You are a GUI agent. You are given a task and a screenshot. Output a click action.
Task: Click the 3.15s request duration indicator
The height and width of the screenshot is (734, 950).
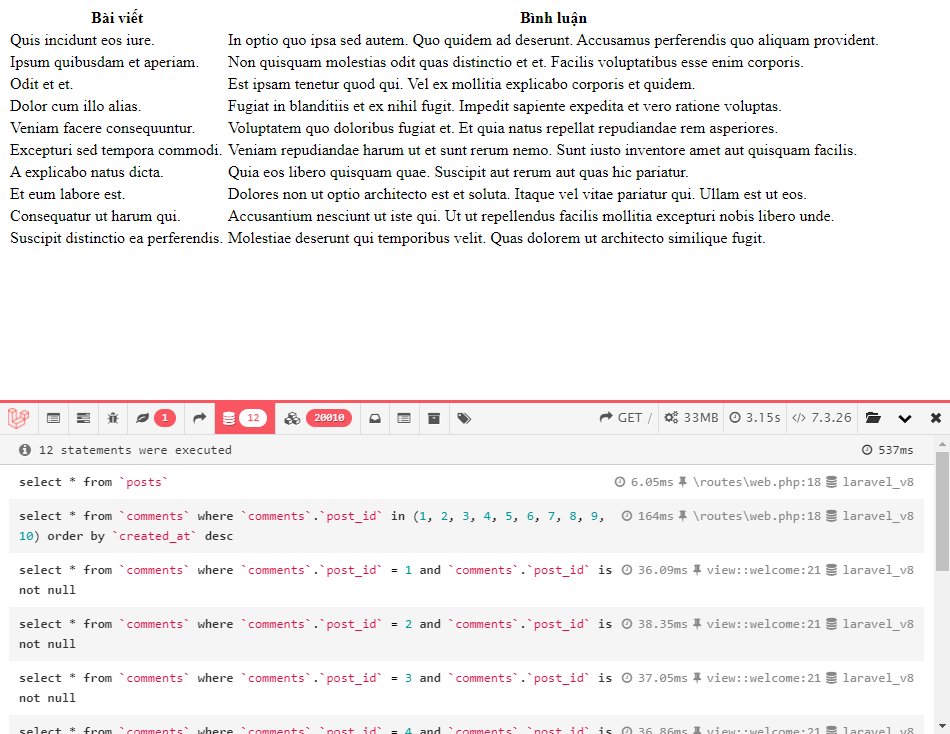pyautogui.click(x=754, y=418)
